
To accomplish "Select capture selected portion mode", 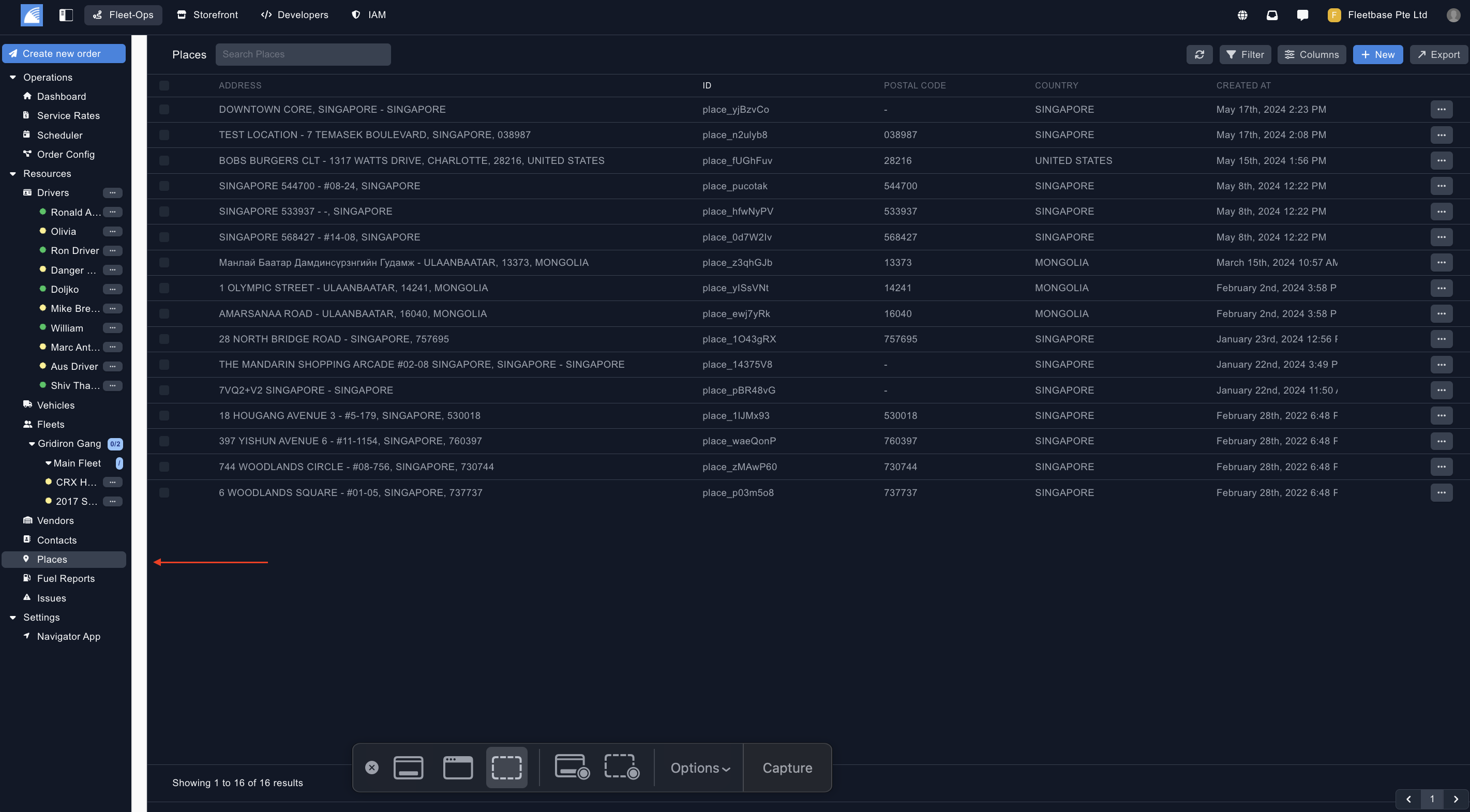I will (507, 768).
